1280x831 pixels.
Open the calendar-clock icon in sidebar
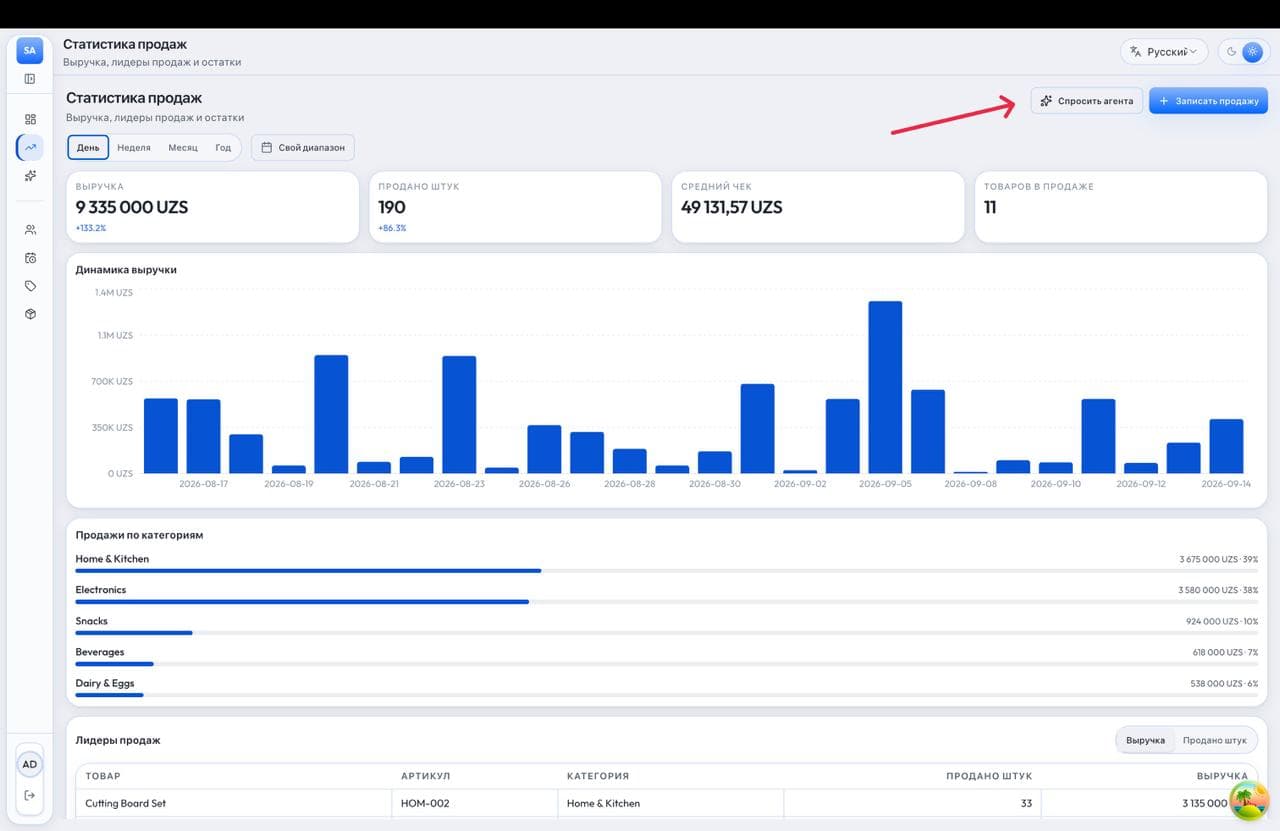[x=30, y=258]
